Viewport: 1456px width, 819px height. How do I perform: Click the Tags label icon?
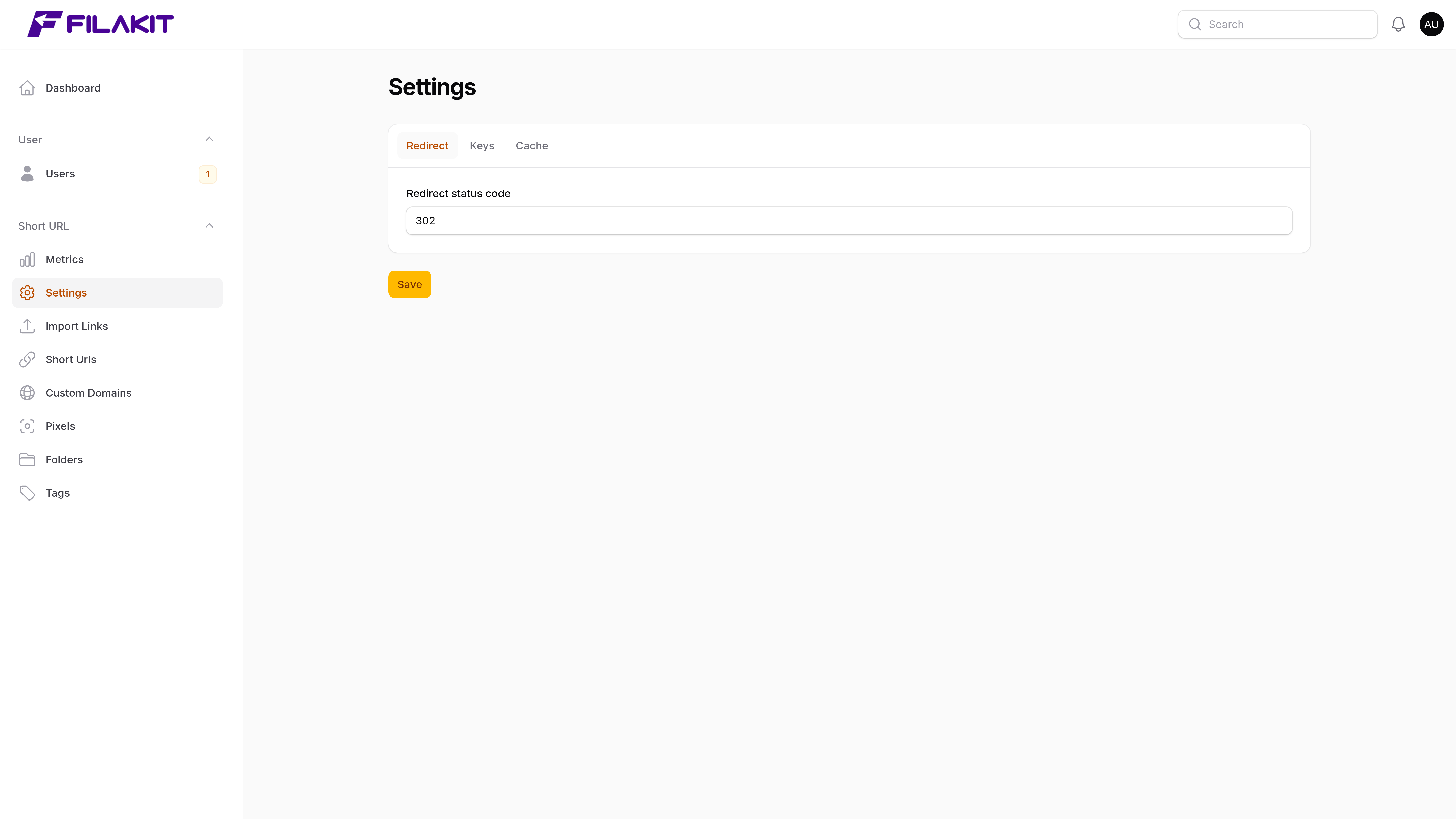click(x=27, y=493)
